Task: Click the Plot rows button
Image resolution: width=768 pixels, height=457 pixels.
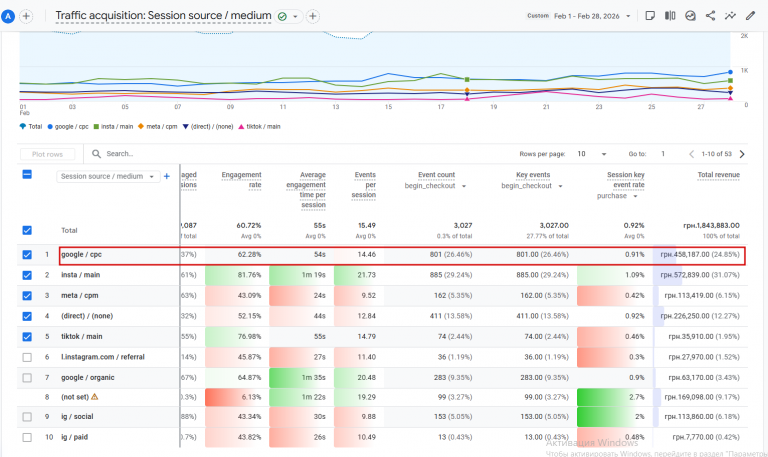Action: [x=48, y=154]
